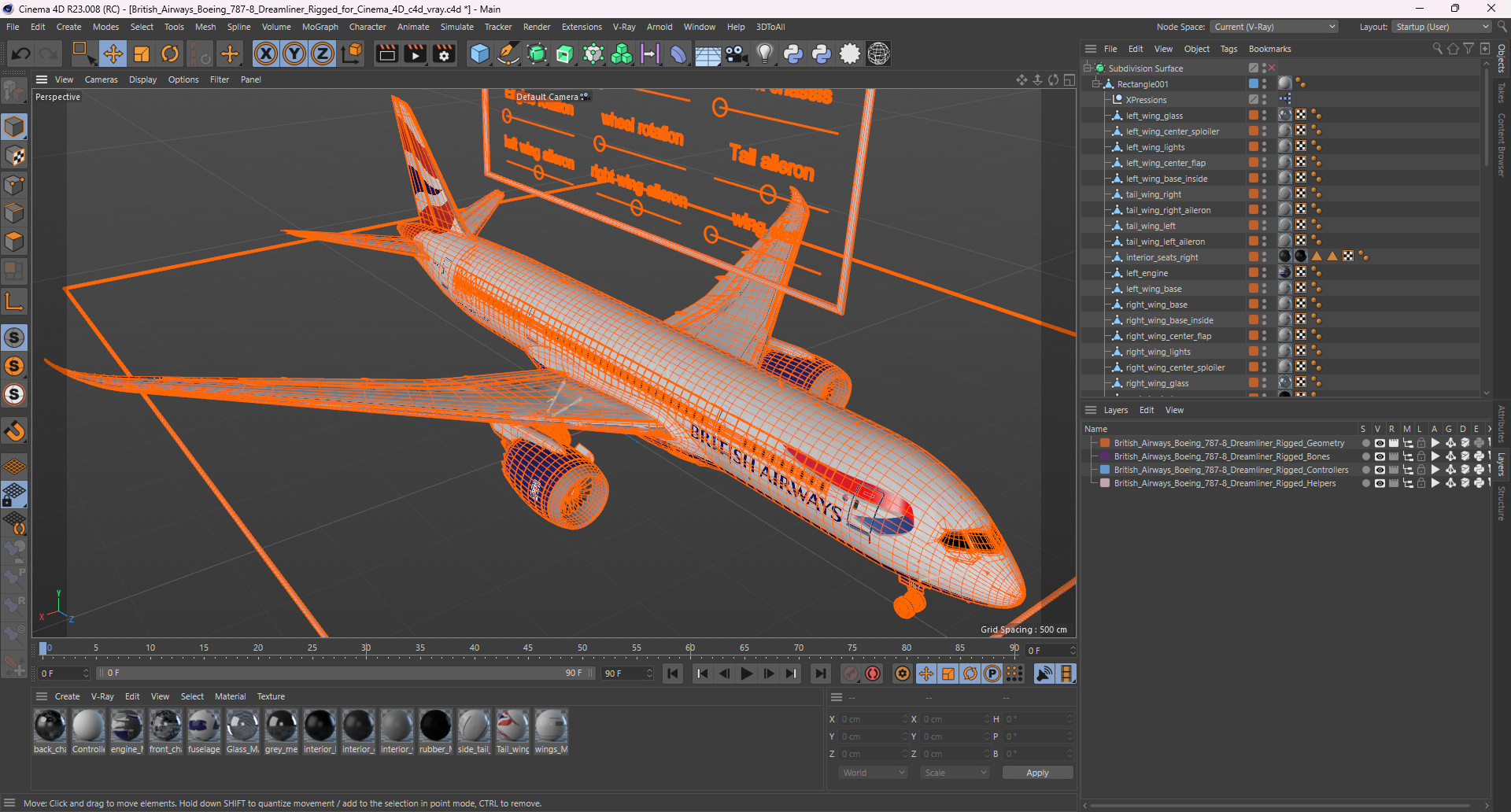The height and width of the screenshot is (812, 1511).
Task: Click the globe icon in toolbar
Action: tap(878, 54)
